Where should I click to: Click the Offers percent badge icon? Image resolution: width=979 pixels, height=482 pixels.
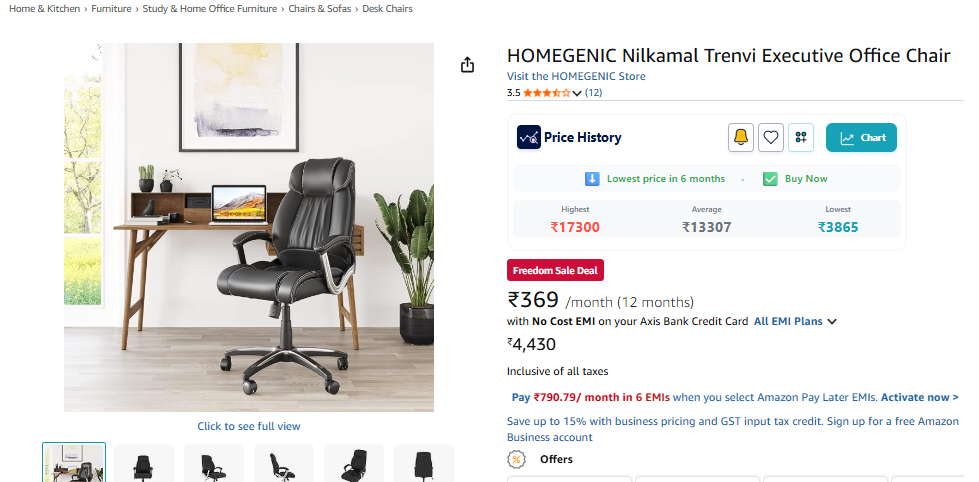pyautogui.click(x=516, y=460)
